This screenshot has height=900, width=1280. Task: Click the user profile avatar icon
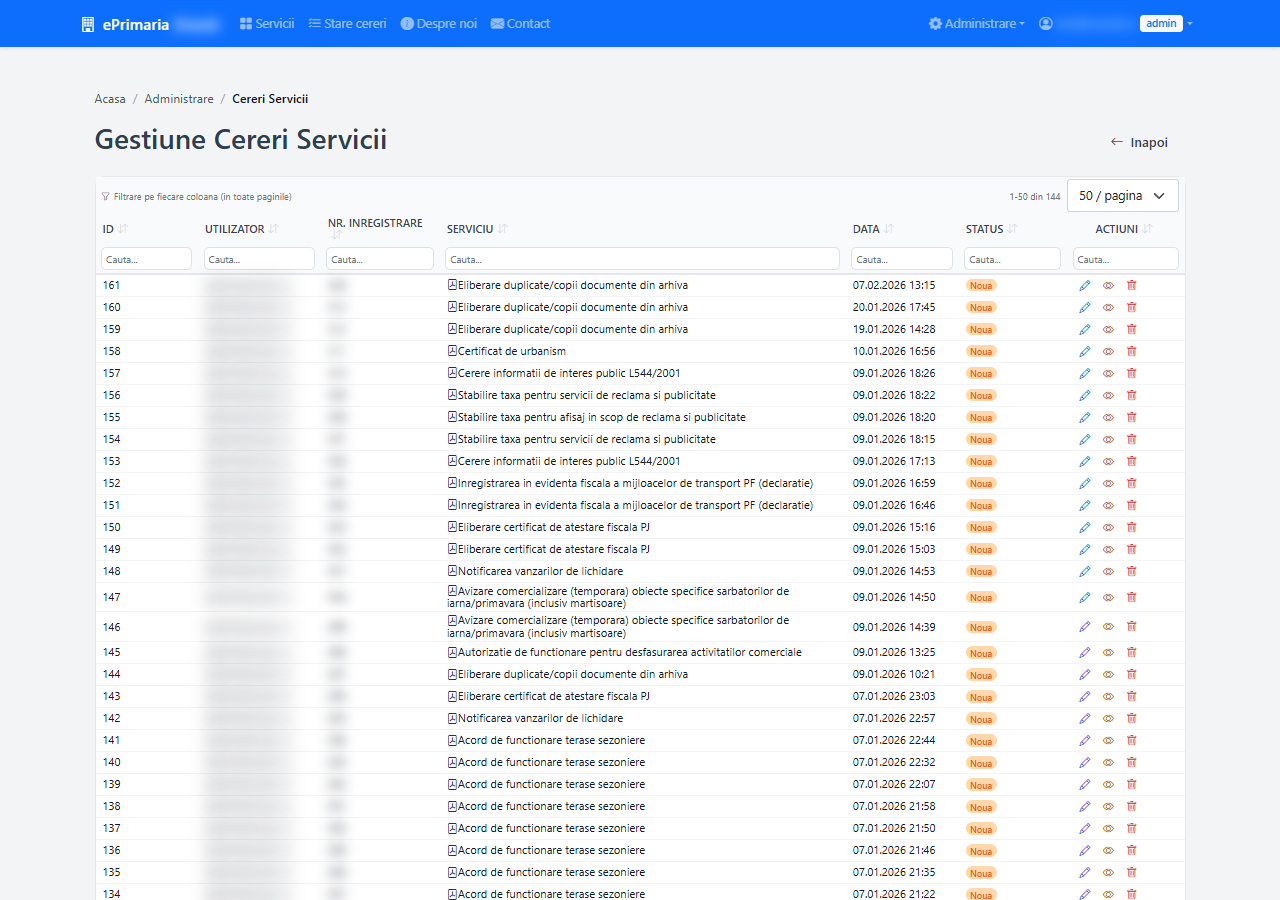(x=1046, y=23)
